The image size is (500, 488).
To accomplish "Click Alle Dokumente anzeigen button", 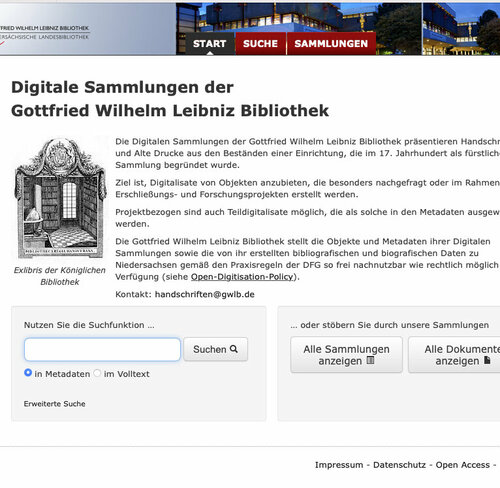I will (454, 355).
